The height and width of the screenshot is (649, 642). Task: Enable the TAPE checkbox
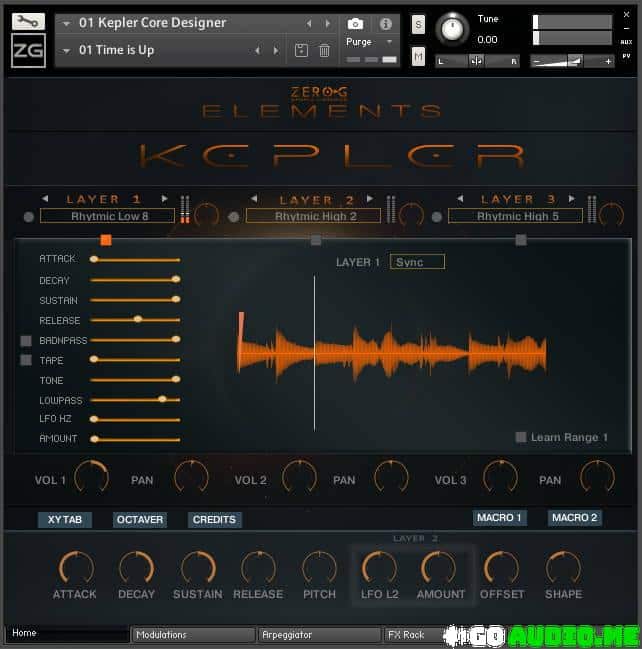coord(26,360)
